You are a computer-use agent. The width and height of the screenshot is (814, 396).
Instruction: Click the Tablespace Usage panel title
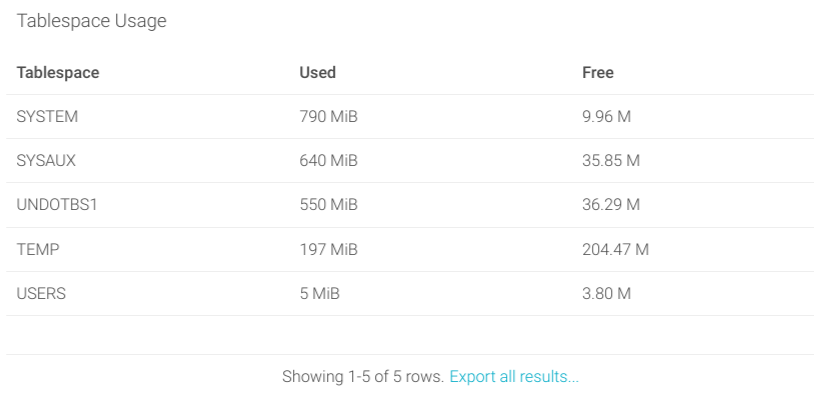tap(91, 21)
